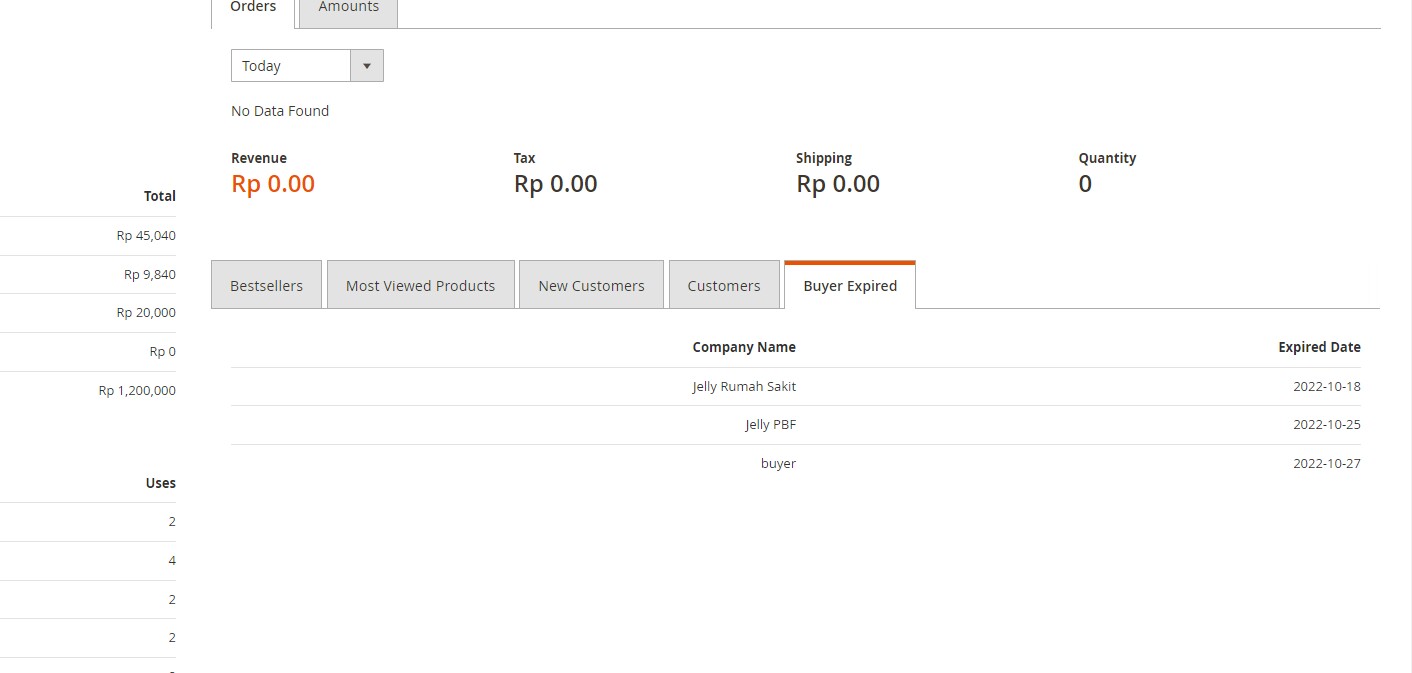
Task: Select the Buyer Expired tab
Action: pyautogui.click(x=849, y=285)
